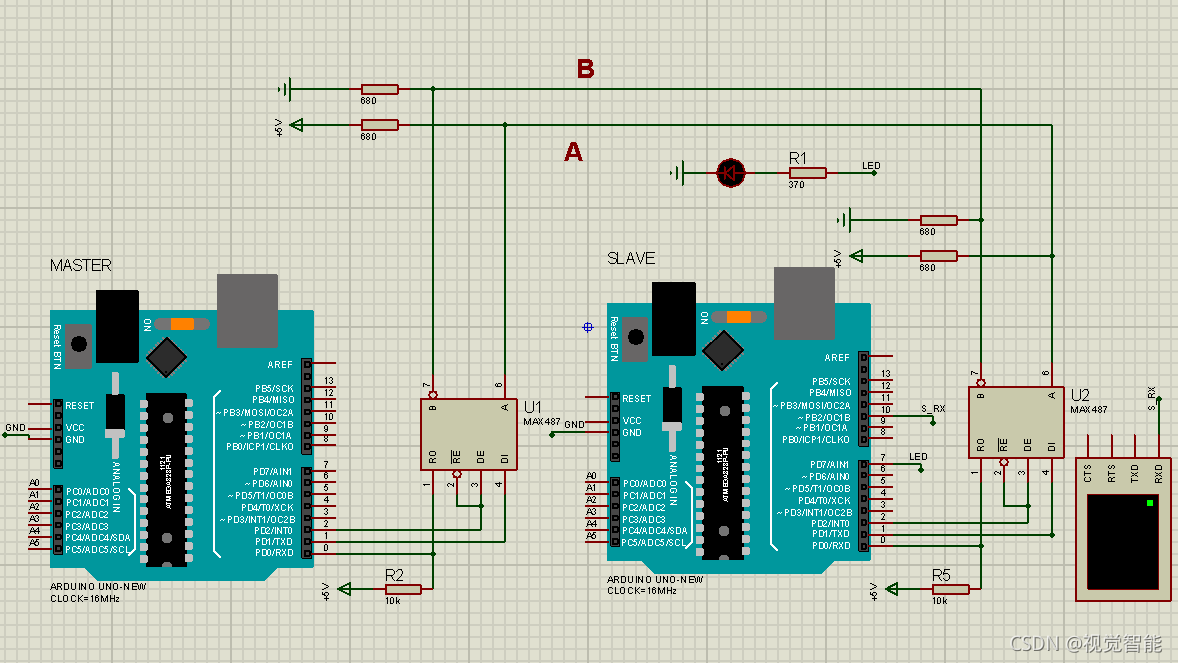Screen dimensions: 1178x663
Task: Select the +5V terminal near slave 680 resistor
Action: pyautogui.click(x=856, y=256)
